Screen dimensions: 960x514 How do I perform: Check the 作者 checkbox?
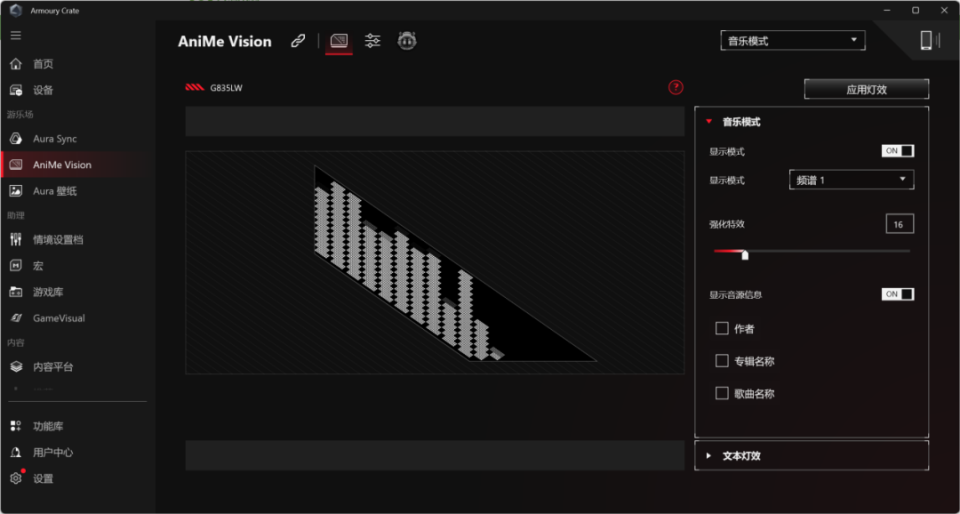722,329
